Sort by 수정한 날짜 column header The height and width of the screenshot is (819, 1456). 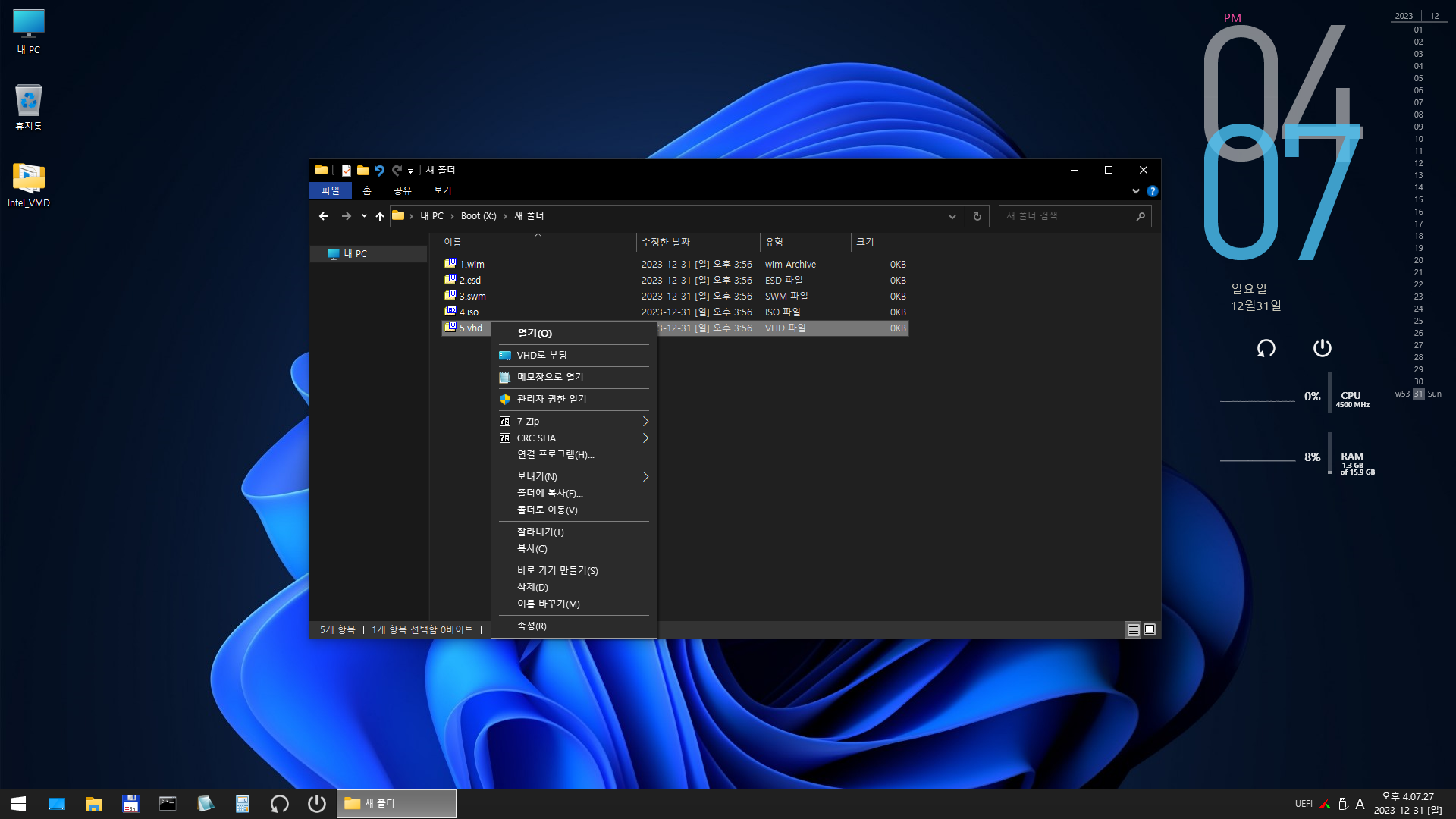[698, 242]
